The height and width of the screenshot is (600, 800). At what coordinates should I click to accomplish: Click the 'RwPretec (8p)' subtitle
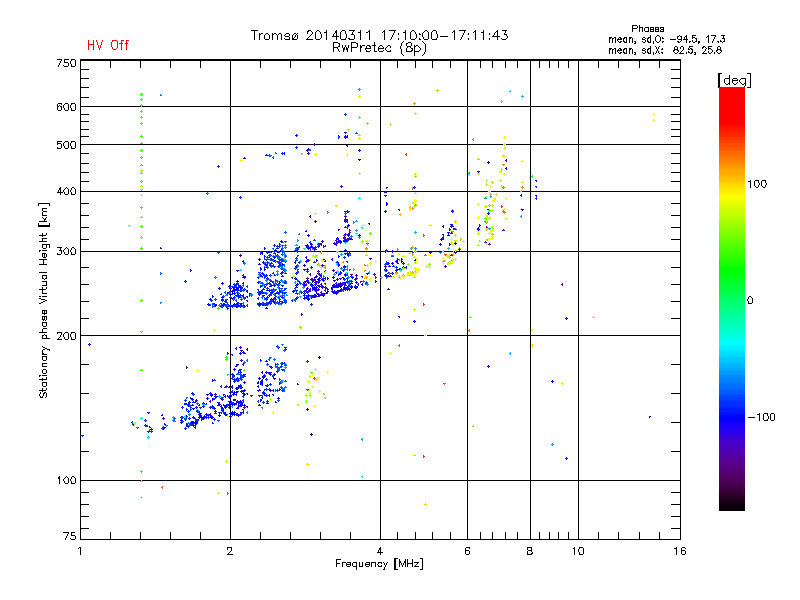coord(379,48)
